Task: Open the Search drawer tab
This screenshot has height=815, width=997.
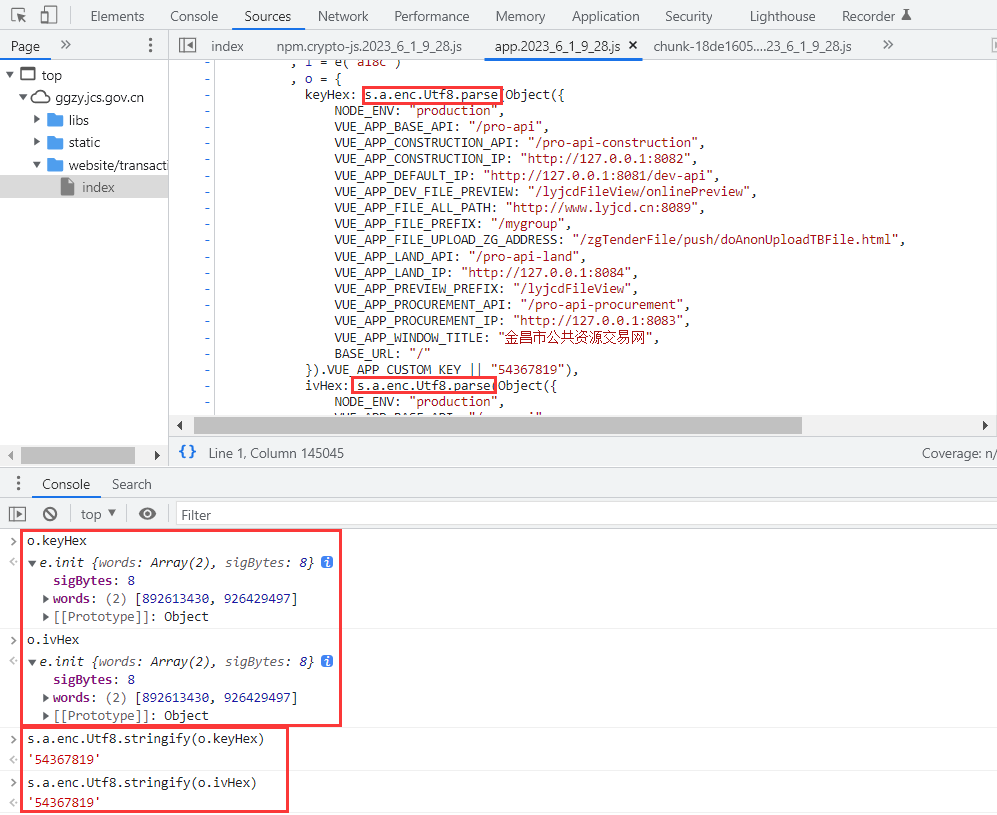Action: point(131,484)
